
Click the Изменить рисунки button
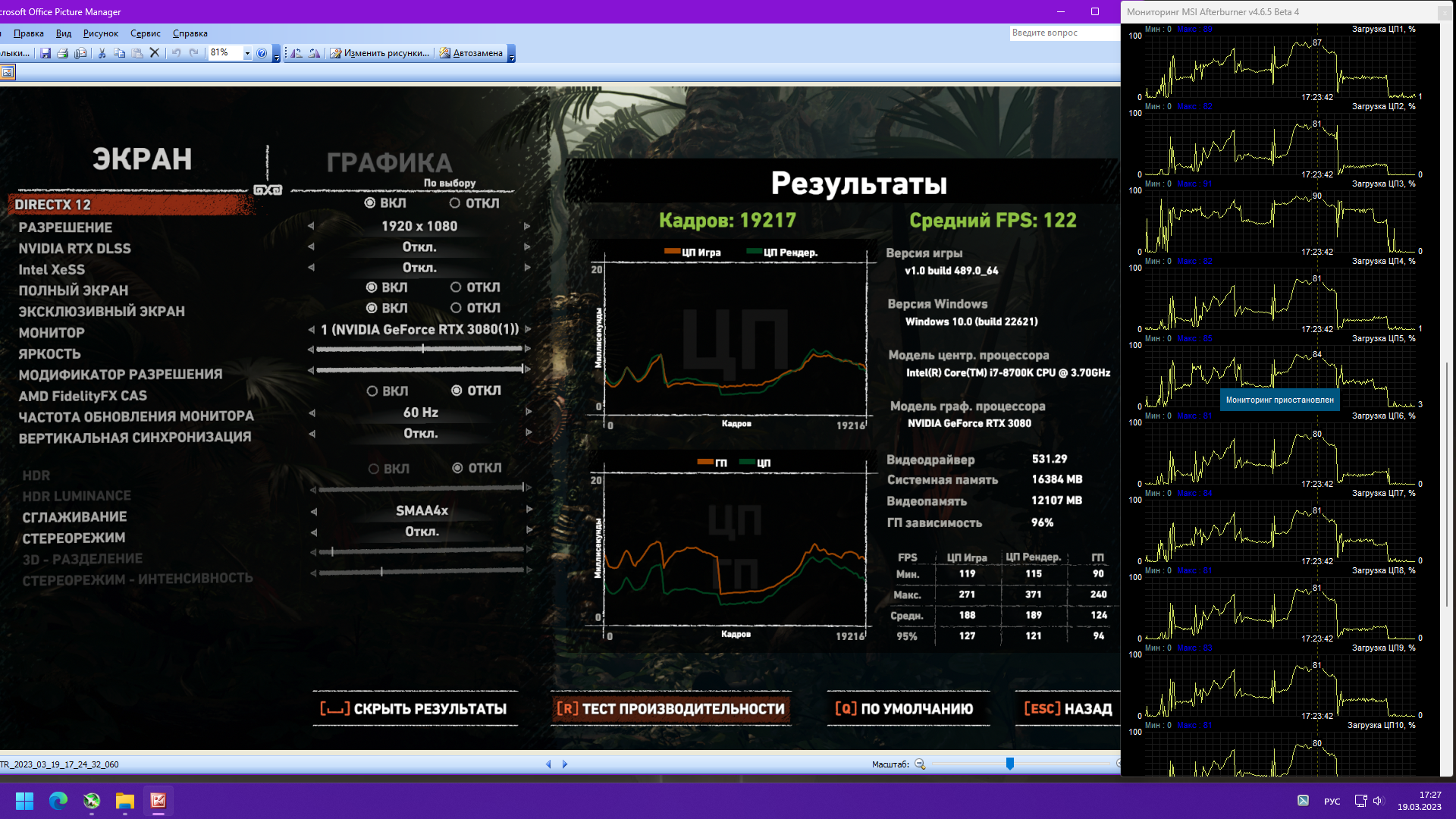coord(379,53)
